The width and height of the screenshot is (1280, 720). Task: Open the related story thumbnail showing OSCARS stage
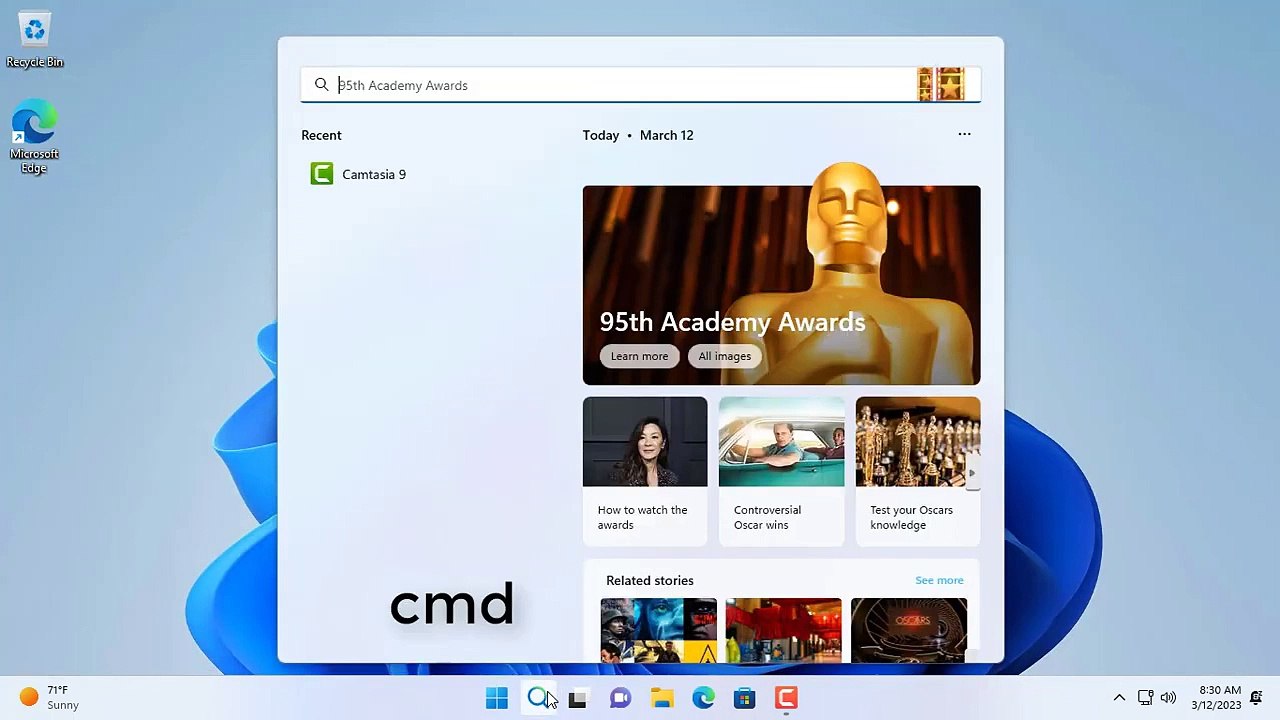(x=909, y=630)
